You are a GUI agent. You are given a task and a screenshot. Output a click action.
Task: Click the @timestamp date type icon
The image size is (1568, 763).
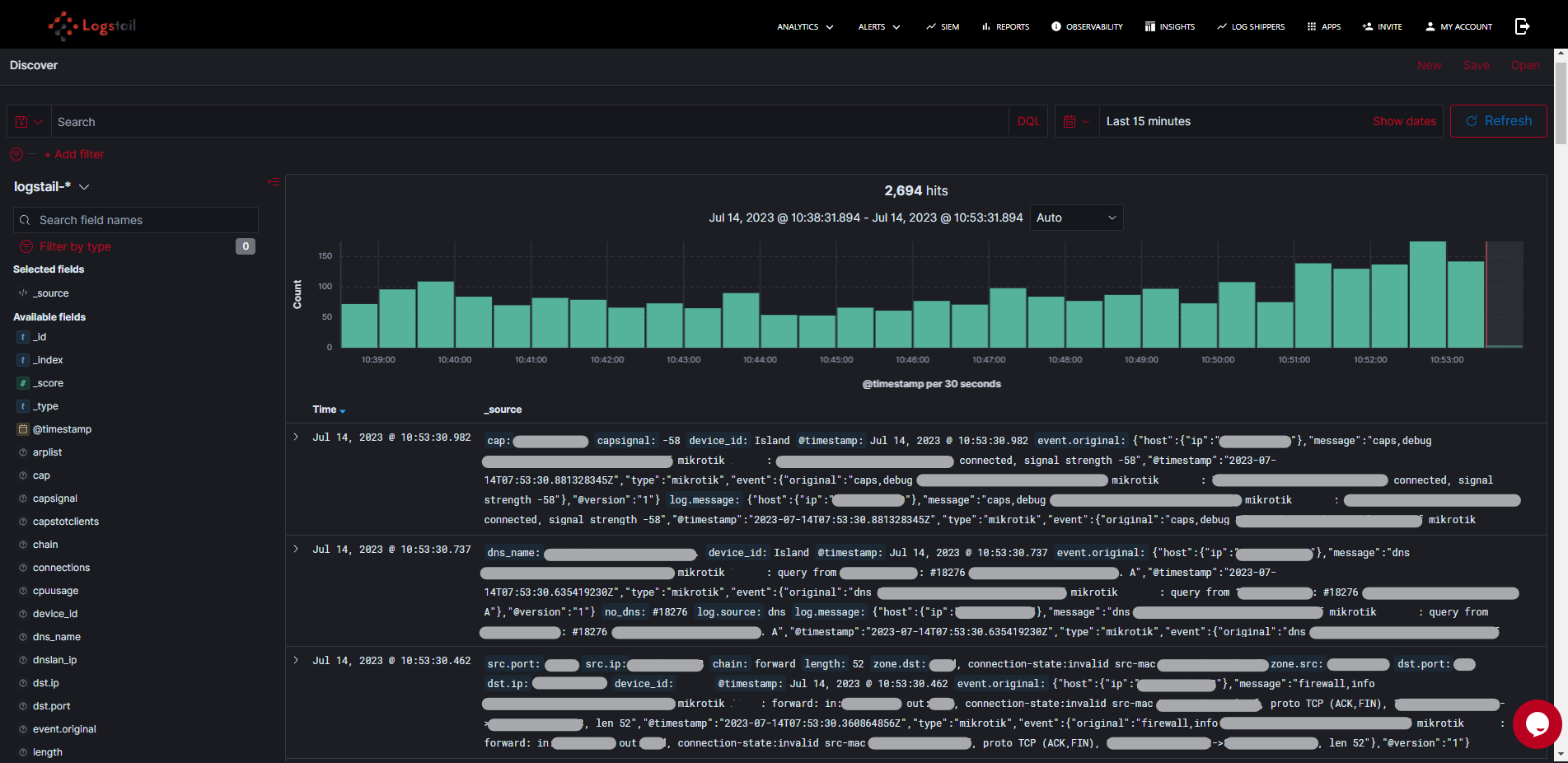point(23,429)
